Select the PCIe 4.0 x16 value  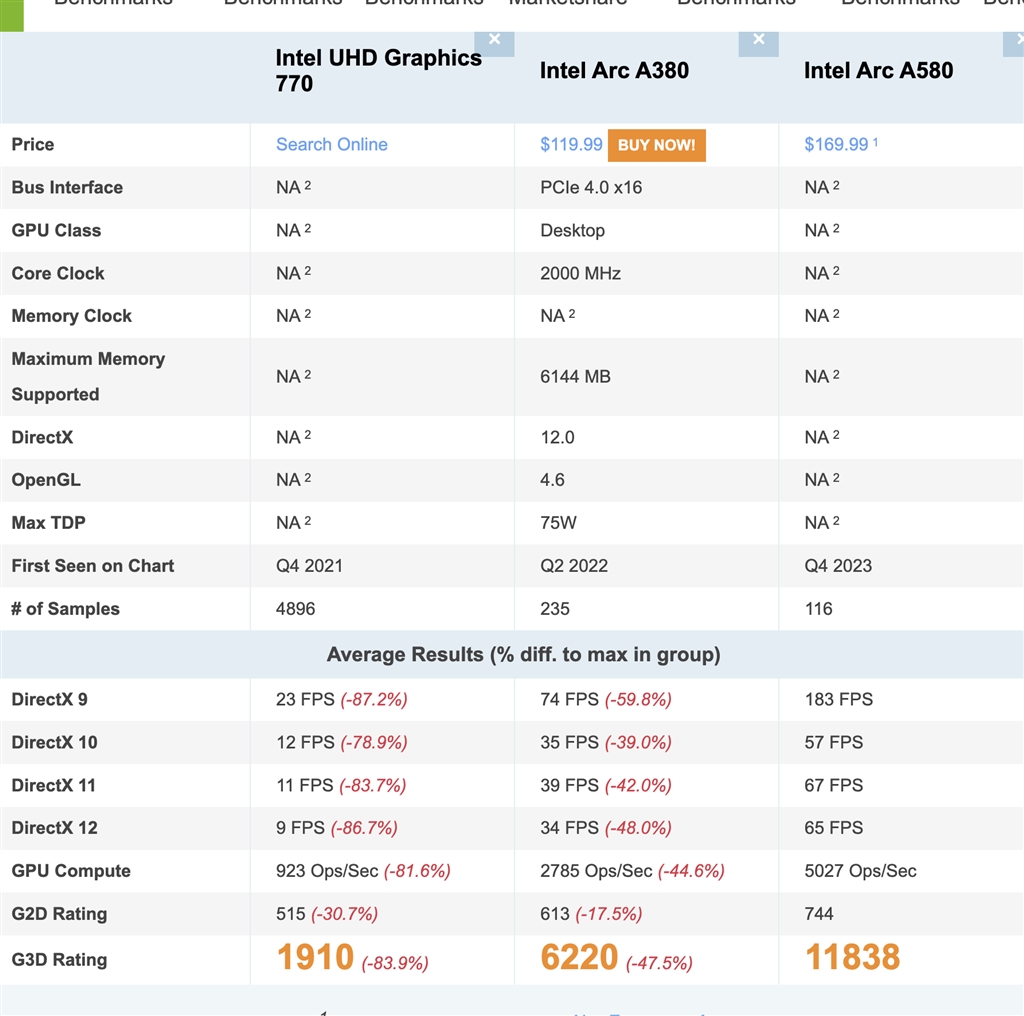tap(591, 187)
